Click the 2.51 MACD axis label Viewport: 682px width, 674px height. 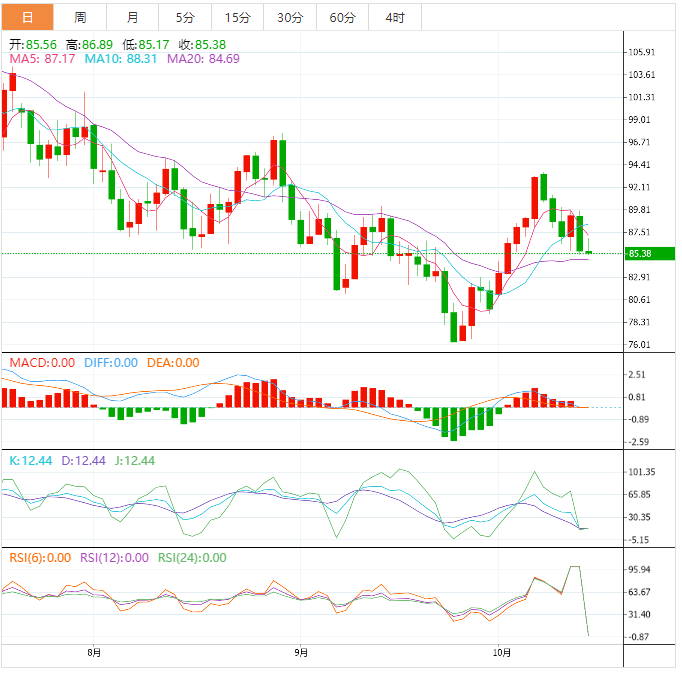coord(637,375)
